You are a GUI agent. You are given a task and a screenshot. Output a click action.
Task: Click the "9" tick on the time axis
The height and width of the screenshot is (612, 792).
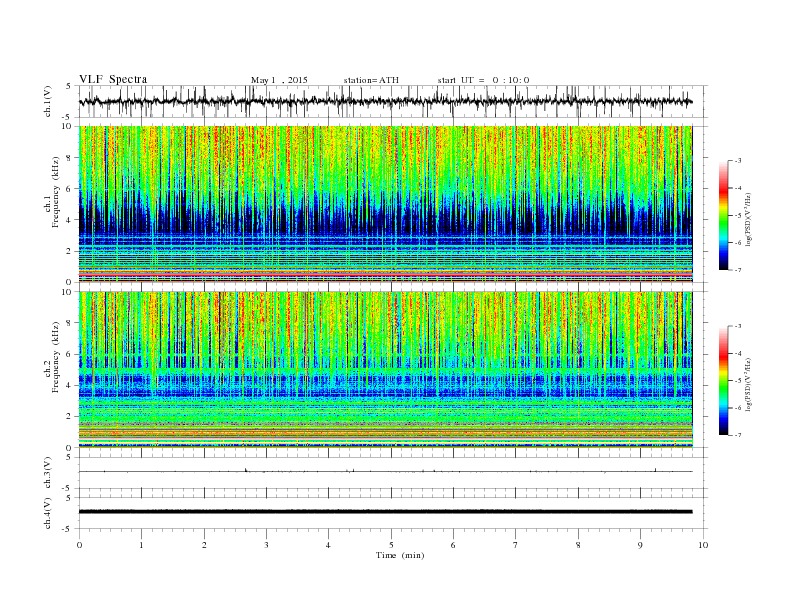click(640, 545)
